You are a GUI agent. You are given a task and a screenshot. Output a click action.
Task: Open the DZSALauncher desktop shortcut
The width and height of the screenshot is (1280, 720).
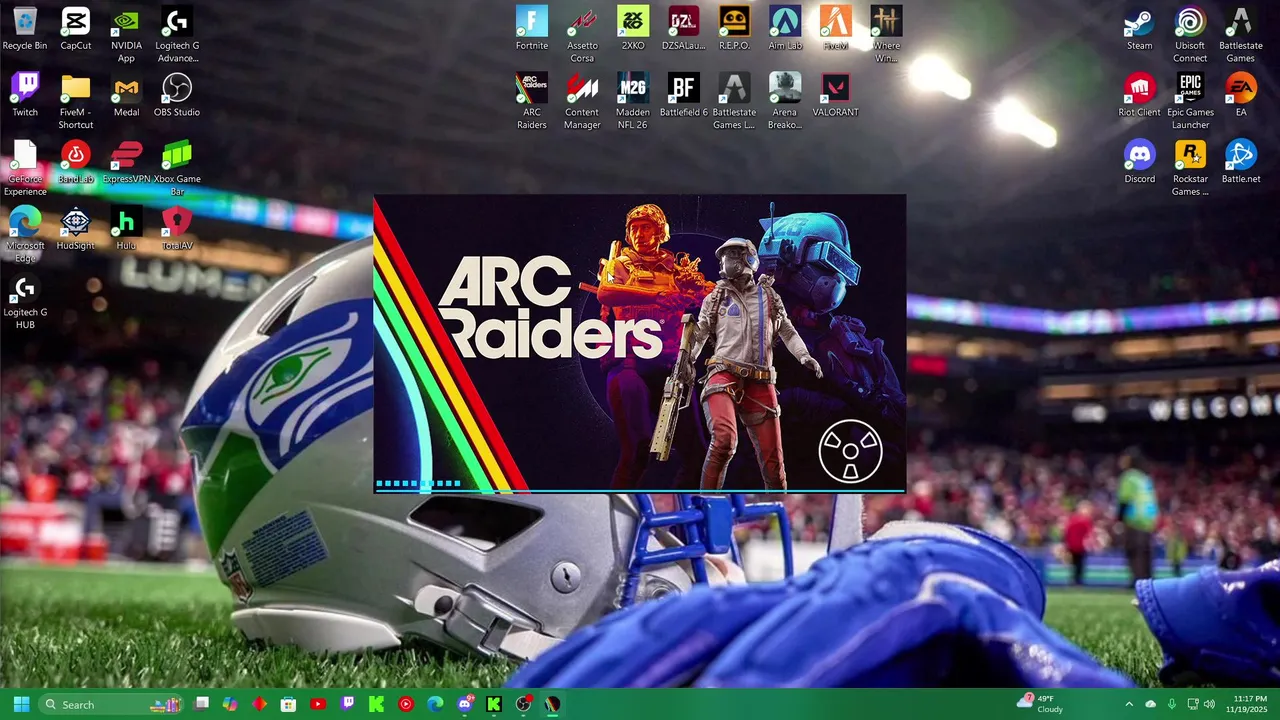tap(683, 29)
